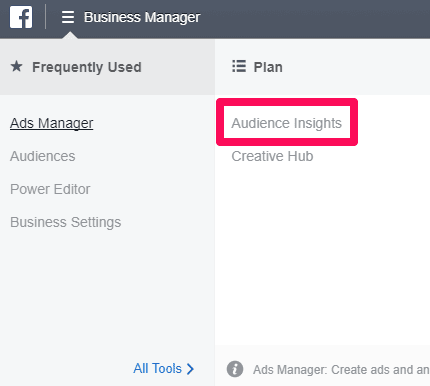Click the Ads Manager description text at the bottom
The width and height of the screenshot is (430, 386).
click(341, 370)
